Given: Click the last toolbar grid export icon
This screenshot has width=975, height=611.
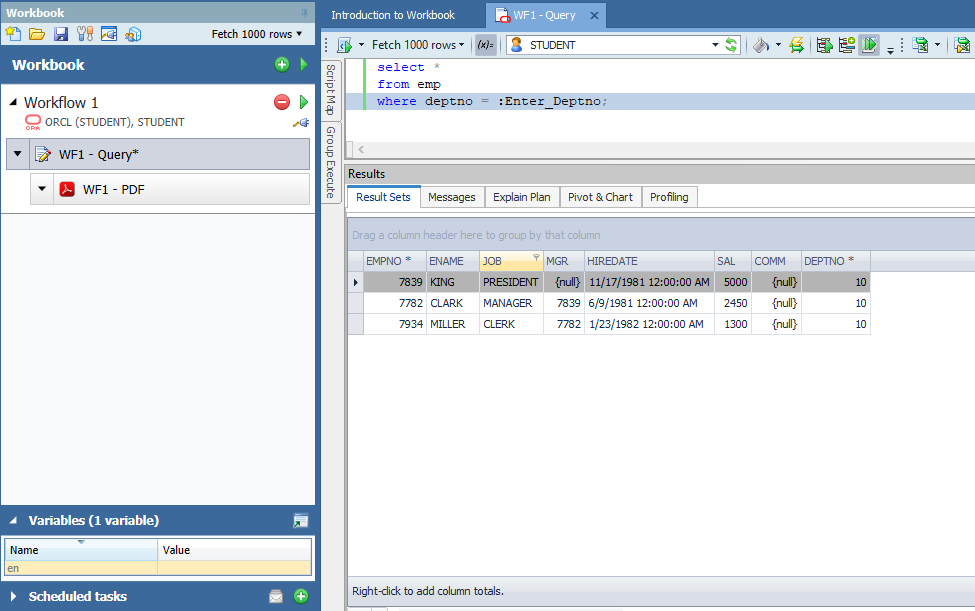Looking at the screenshot, I should point(962,45).
